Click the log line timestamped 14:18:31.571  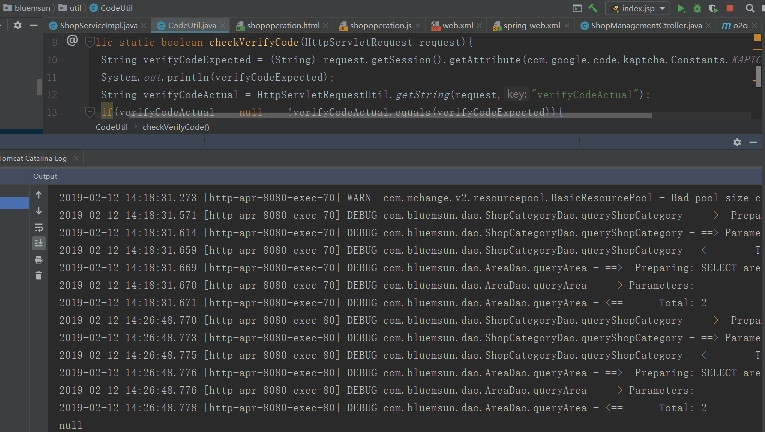tap(410, 215)
